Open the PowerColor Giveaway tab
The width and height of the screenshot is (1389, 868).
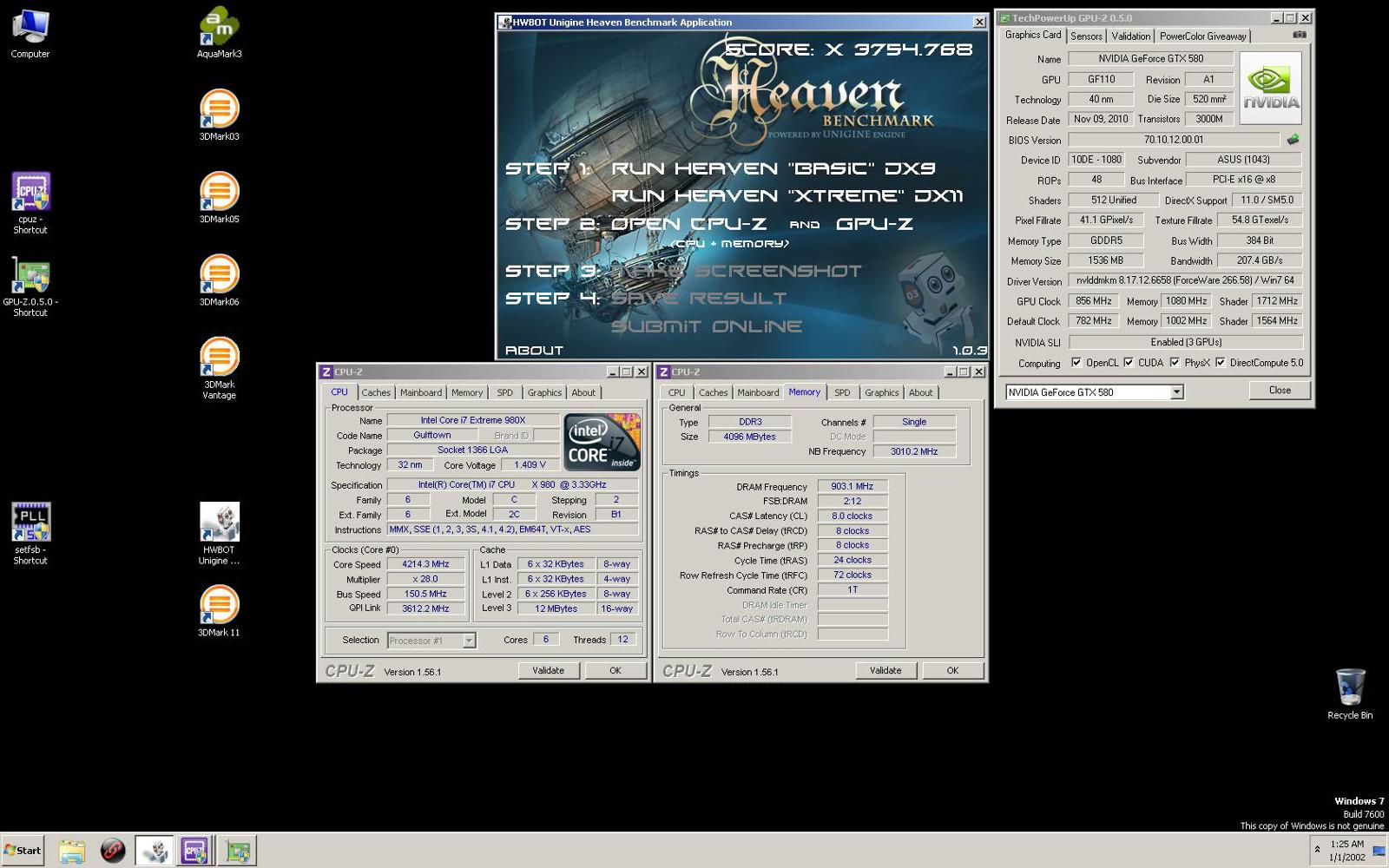click(1202, 36)
